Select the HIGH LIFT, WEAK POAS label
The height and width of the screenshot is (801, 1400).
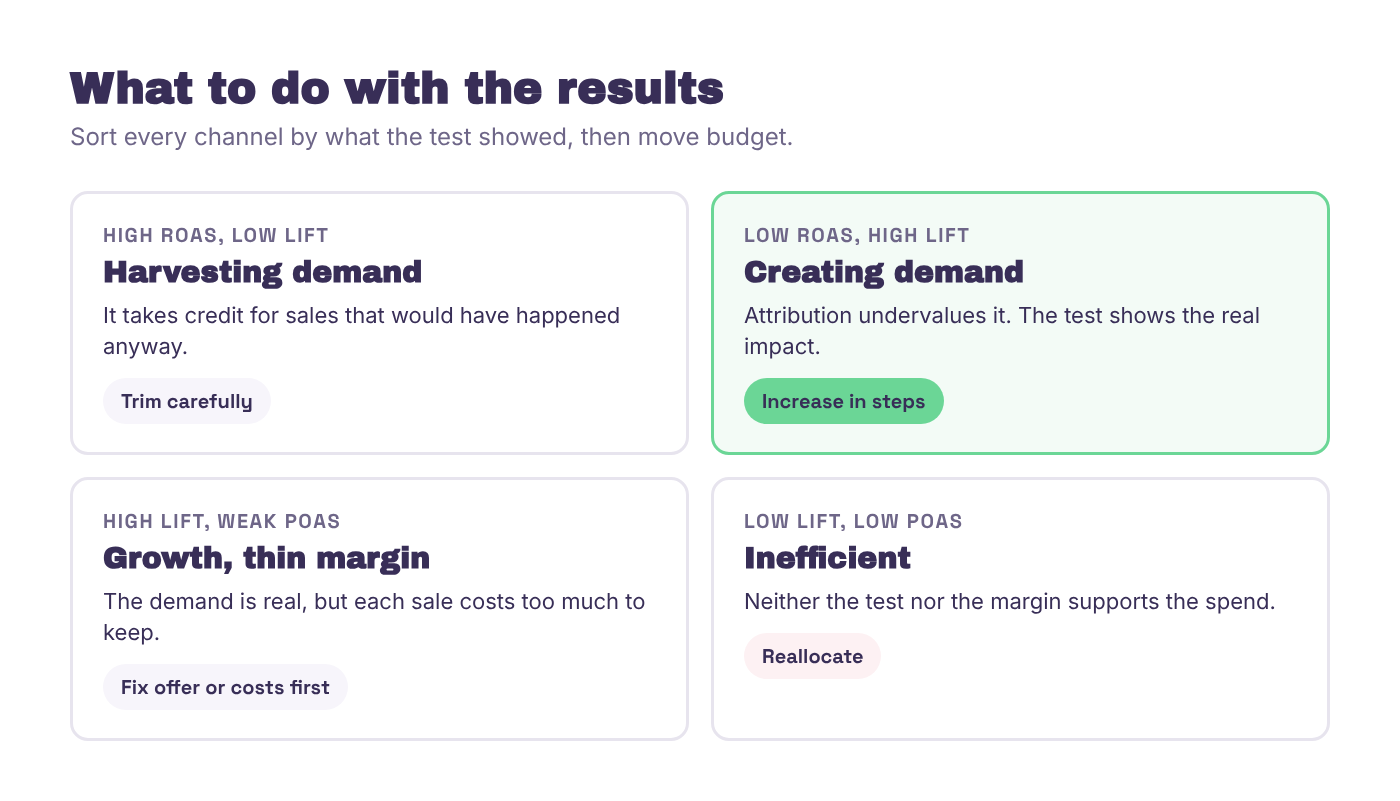(x=222, y=522)
